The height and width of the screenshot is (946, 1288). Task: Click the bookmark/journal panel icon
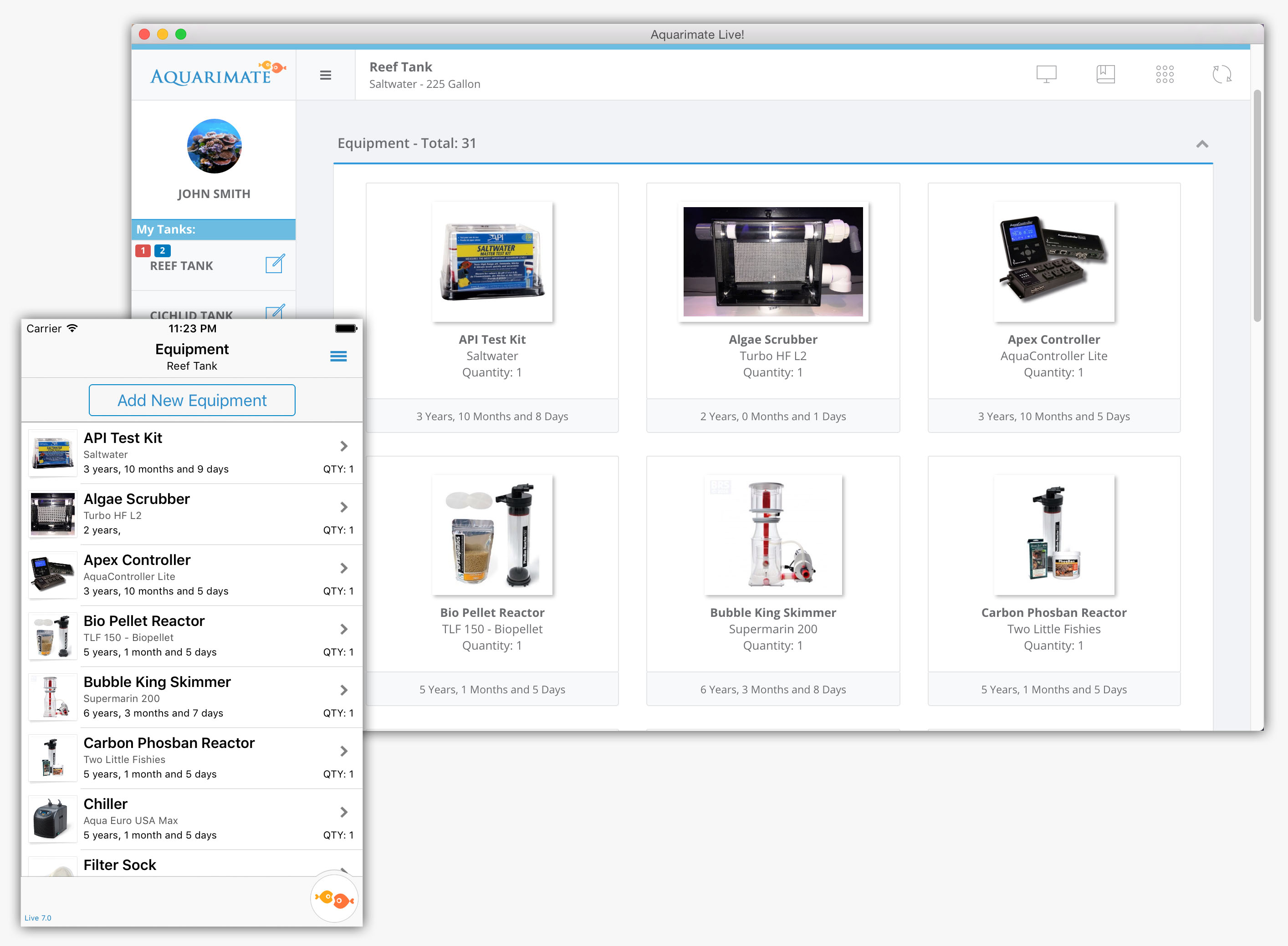point(1105,75)
